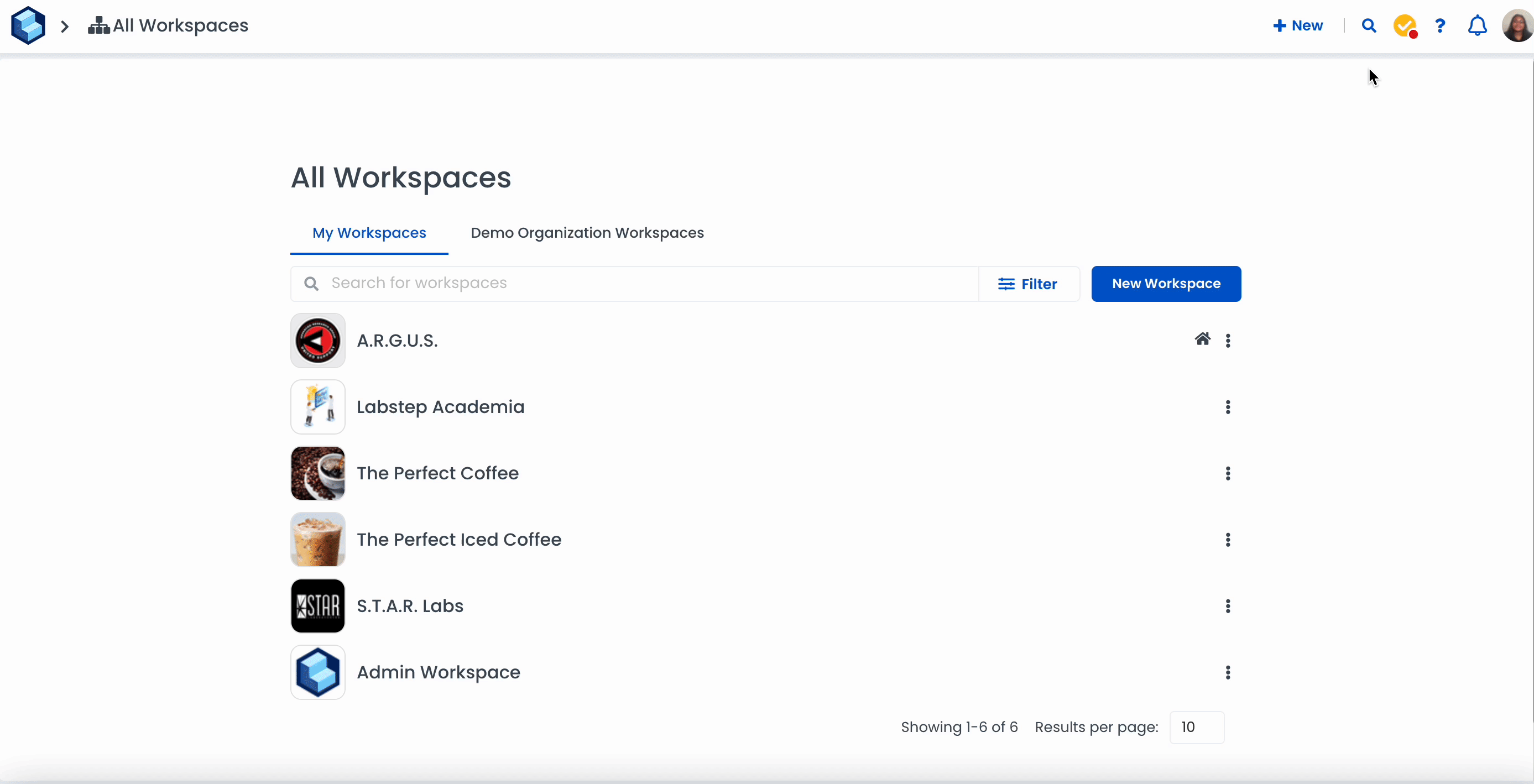The image size is (1534, 784).
Task: Click the New Workspace button
Action: pyautogui.click(x=1166, y=284)
